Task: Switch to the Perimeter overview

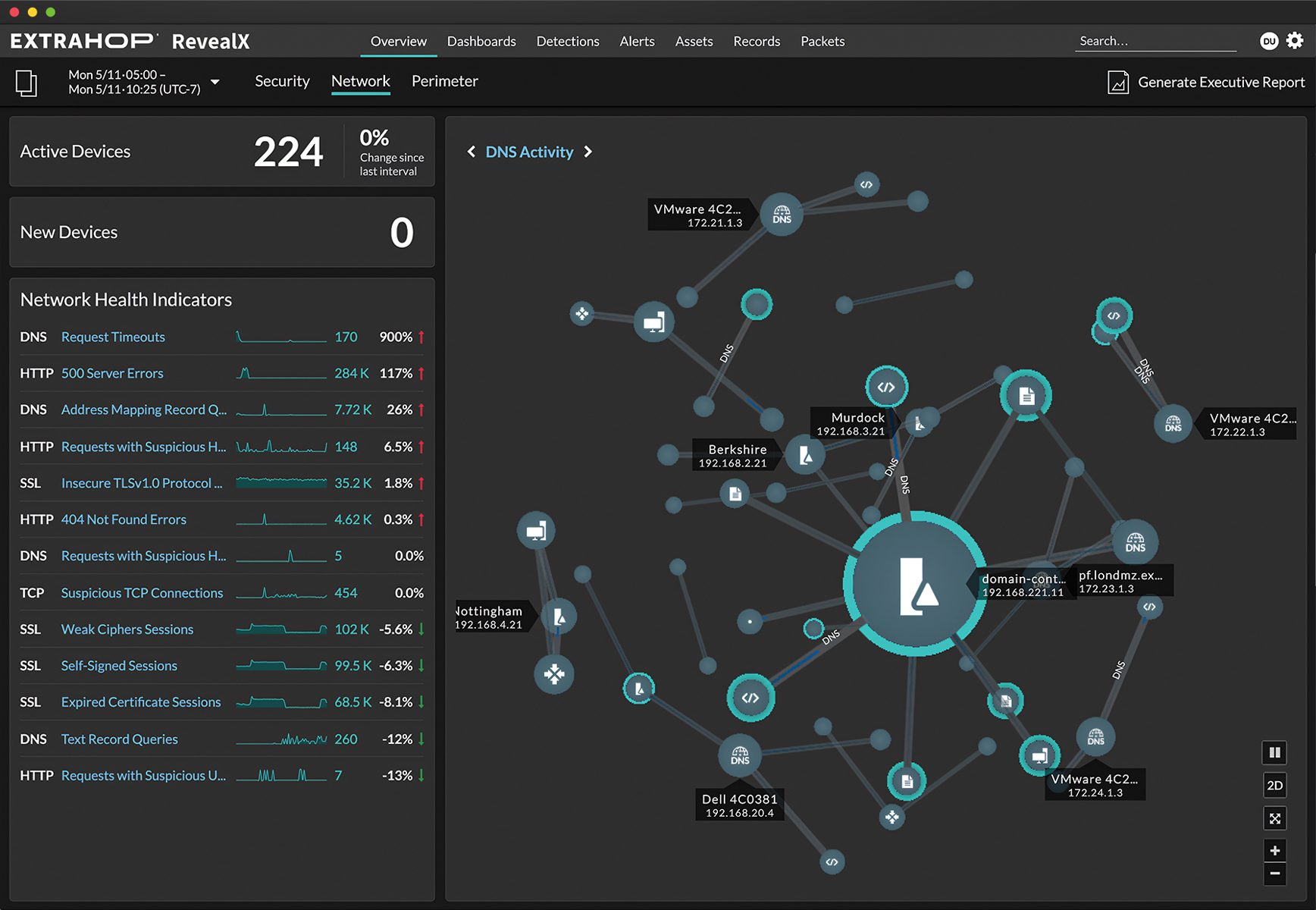Action: 445,81
